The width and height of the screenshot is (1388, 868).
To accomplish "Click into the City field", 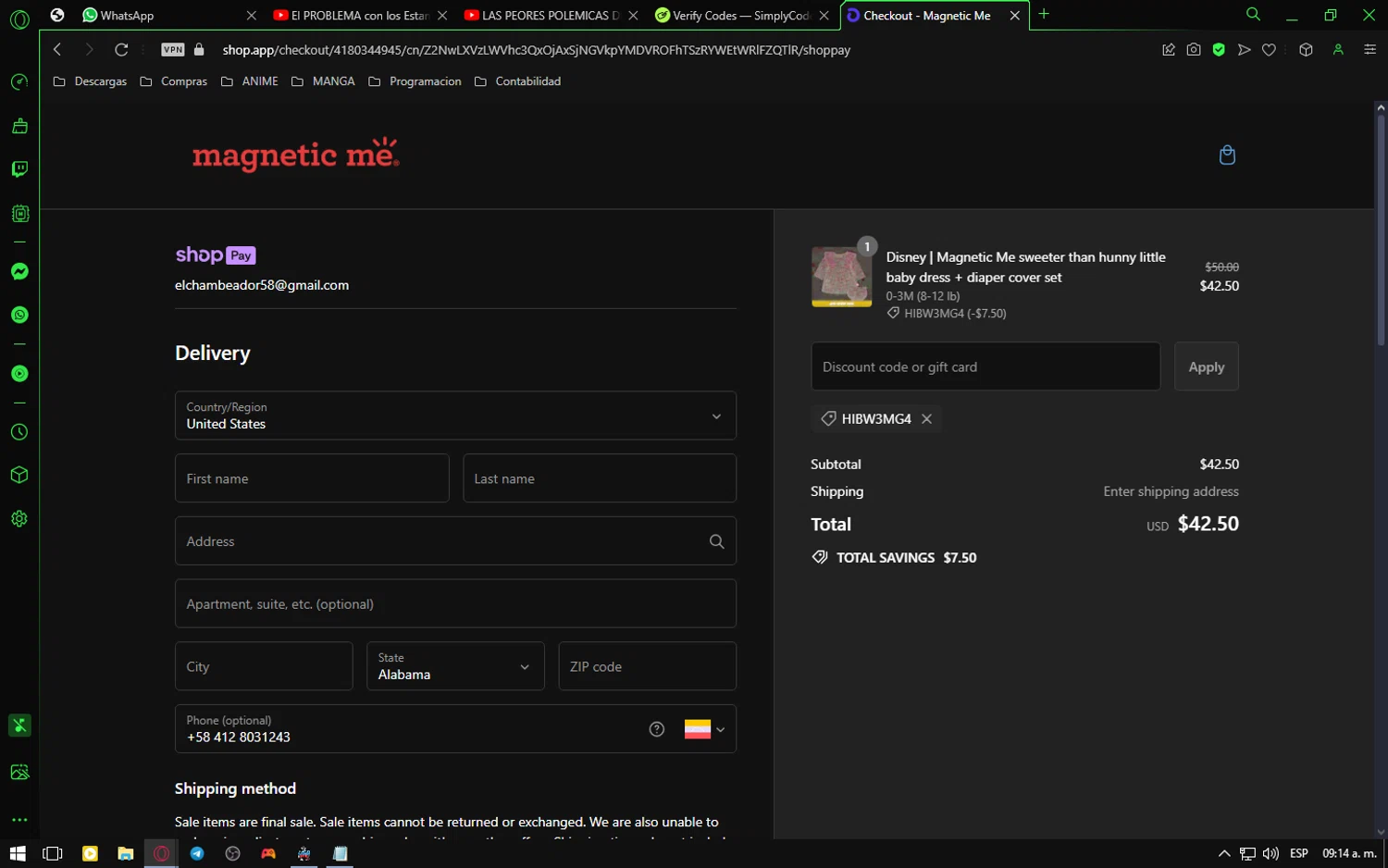I will (264, 666).
